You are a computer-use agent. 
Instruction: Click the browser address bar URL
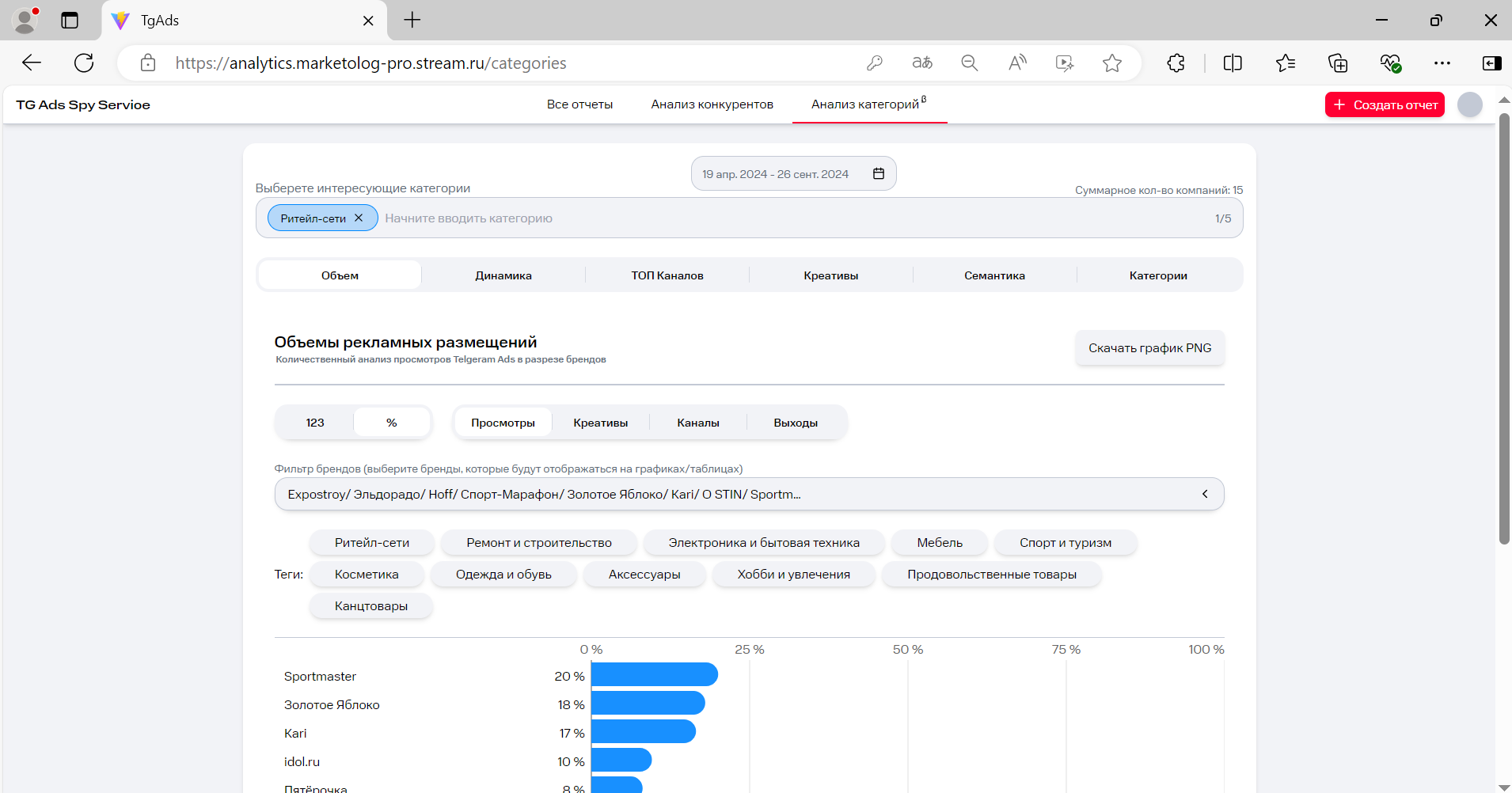370,63
